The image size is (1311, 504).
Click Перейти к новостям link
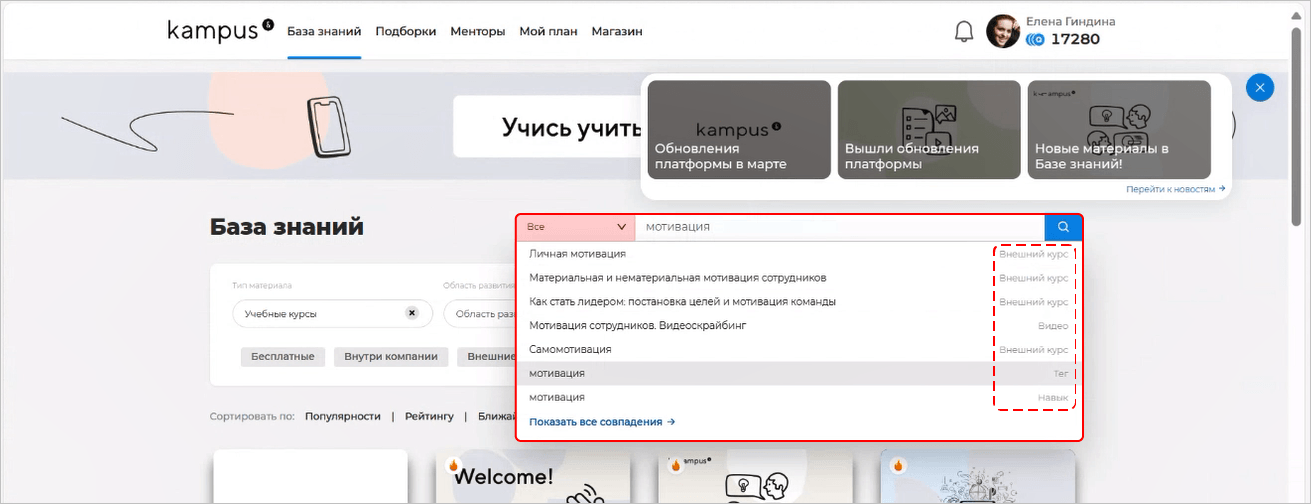[x=1176, y=189]
